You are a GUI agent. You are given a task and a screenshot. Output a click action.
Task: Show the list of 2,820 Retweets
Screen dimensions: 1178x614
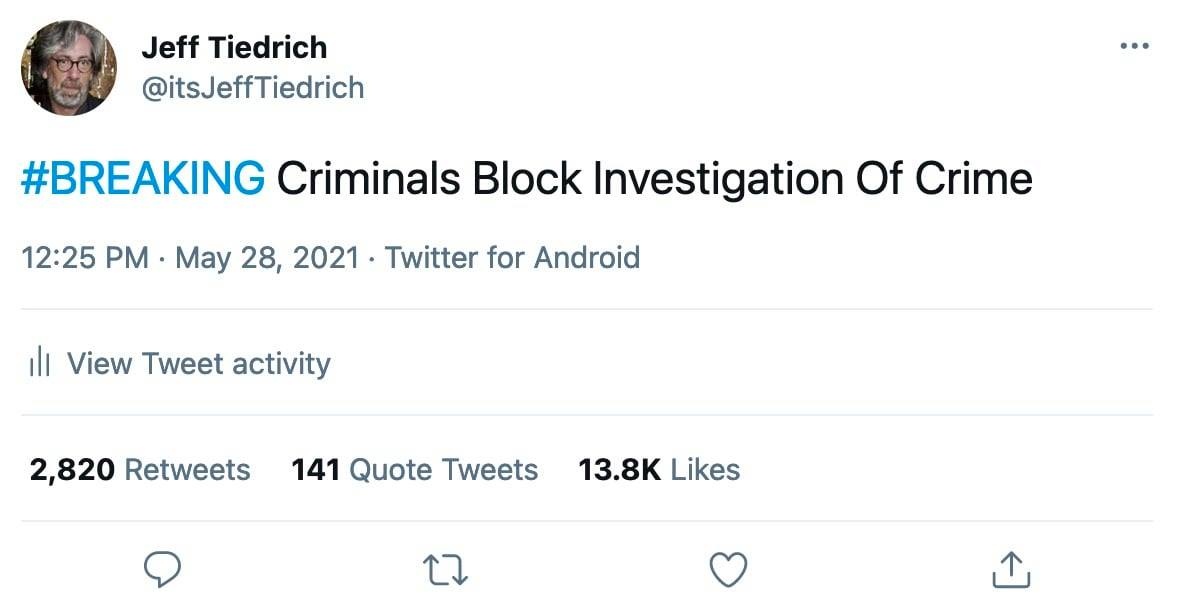point(140,469)
